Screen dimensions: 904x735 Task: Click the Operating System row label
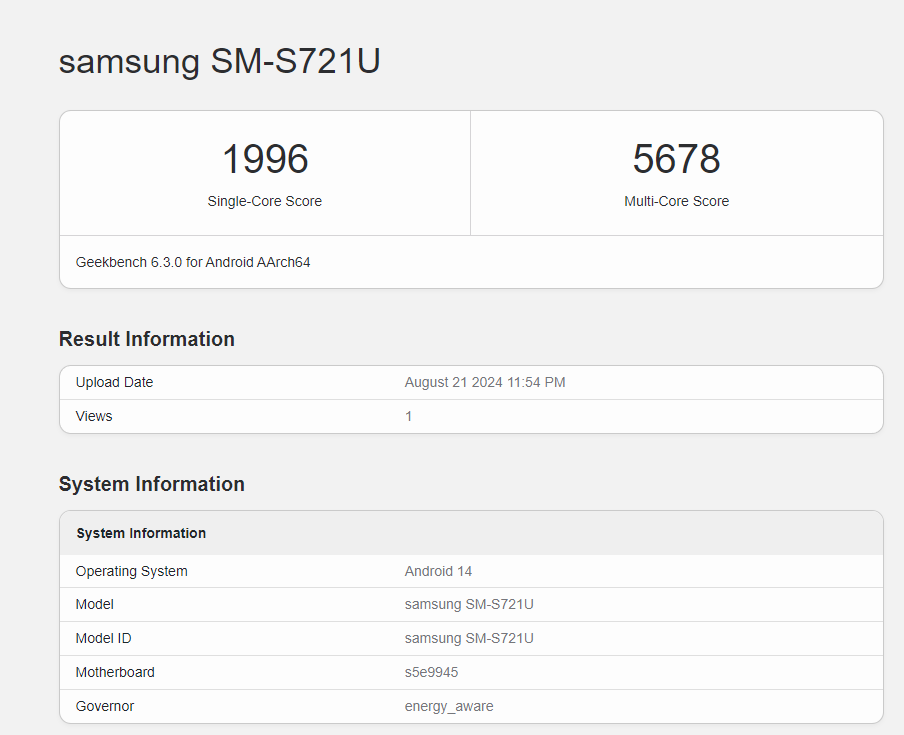coord(131,571)
